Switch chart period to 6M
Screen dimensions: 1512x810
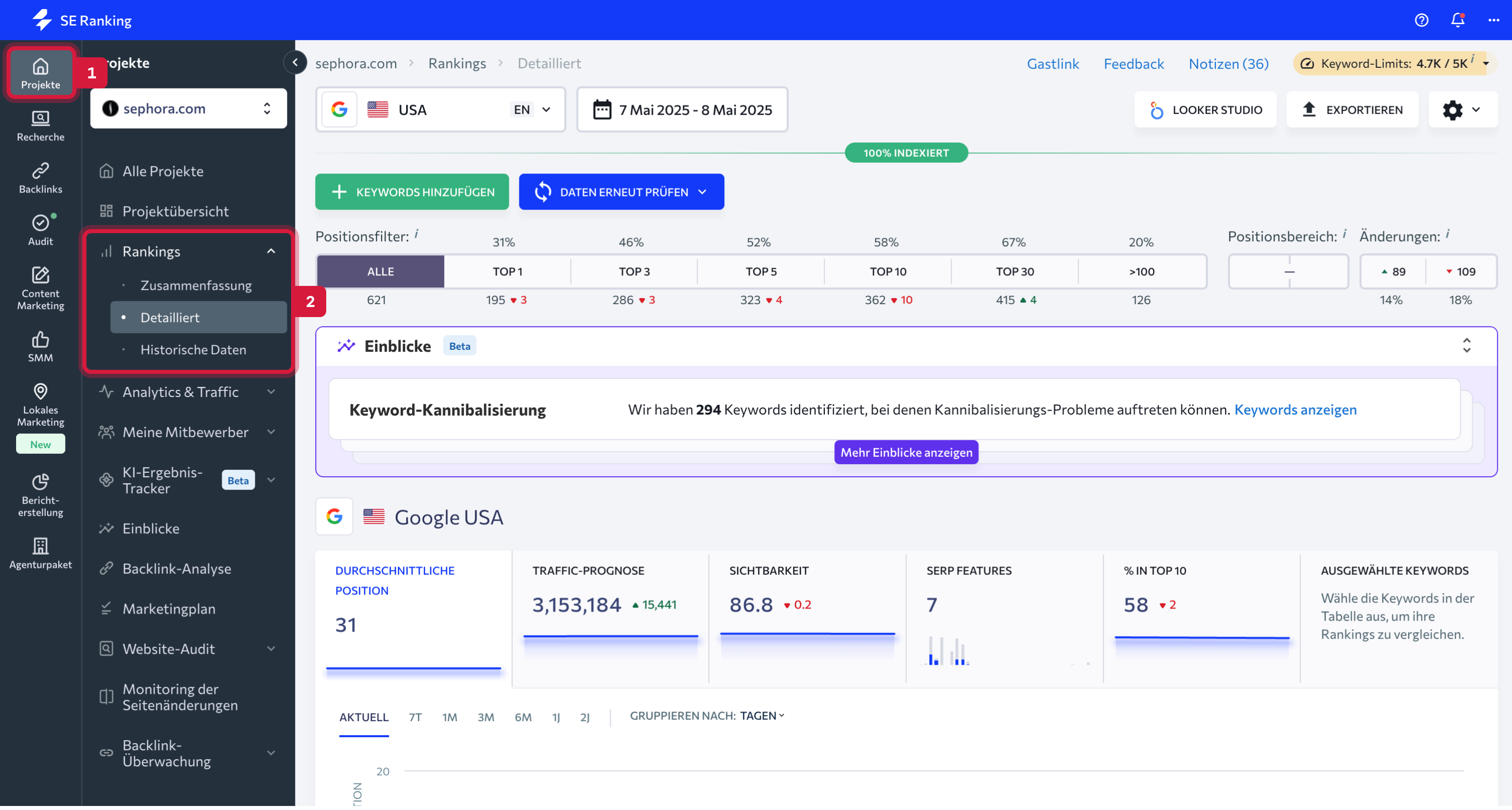tap(522, 718)
